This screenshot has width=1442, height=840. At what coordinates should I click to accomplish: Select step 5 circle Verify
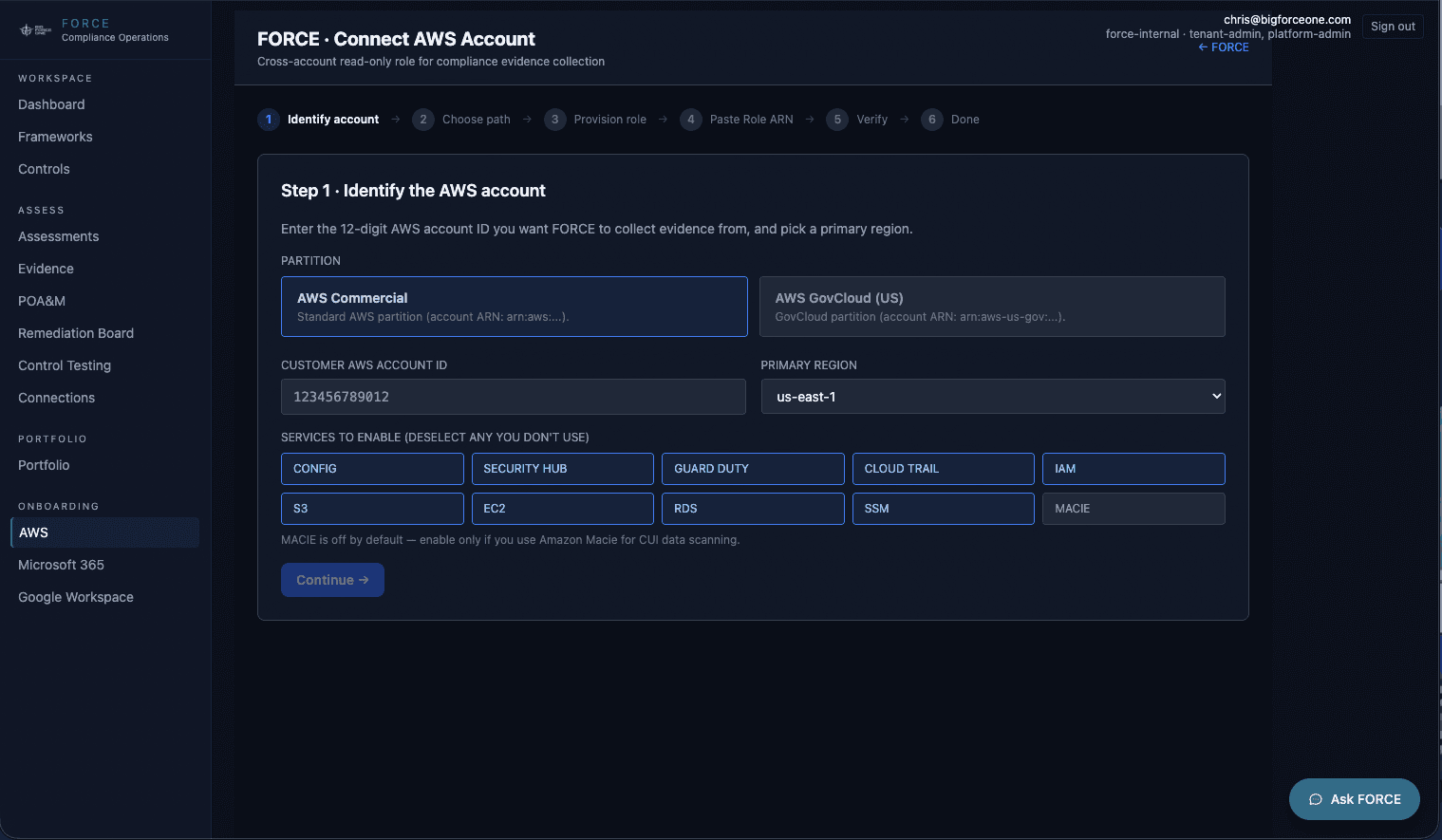837,120
